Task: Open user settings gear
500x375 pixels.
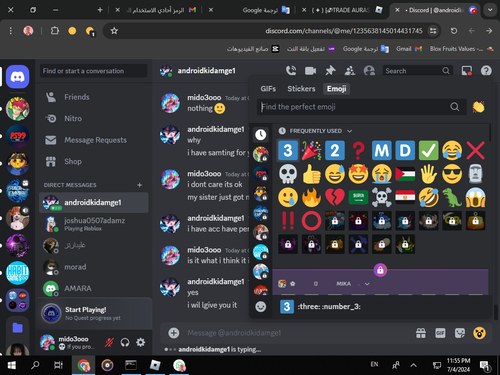Action: 141,342
